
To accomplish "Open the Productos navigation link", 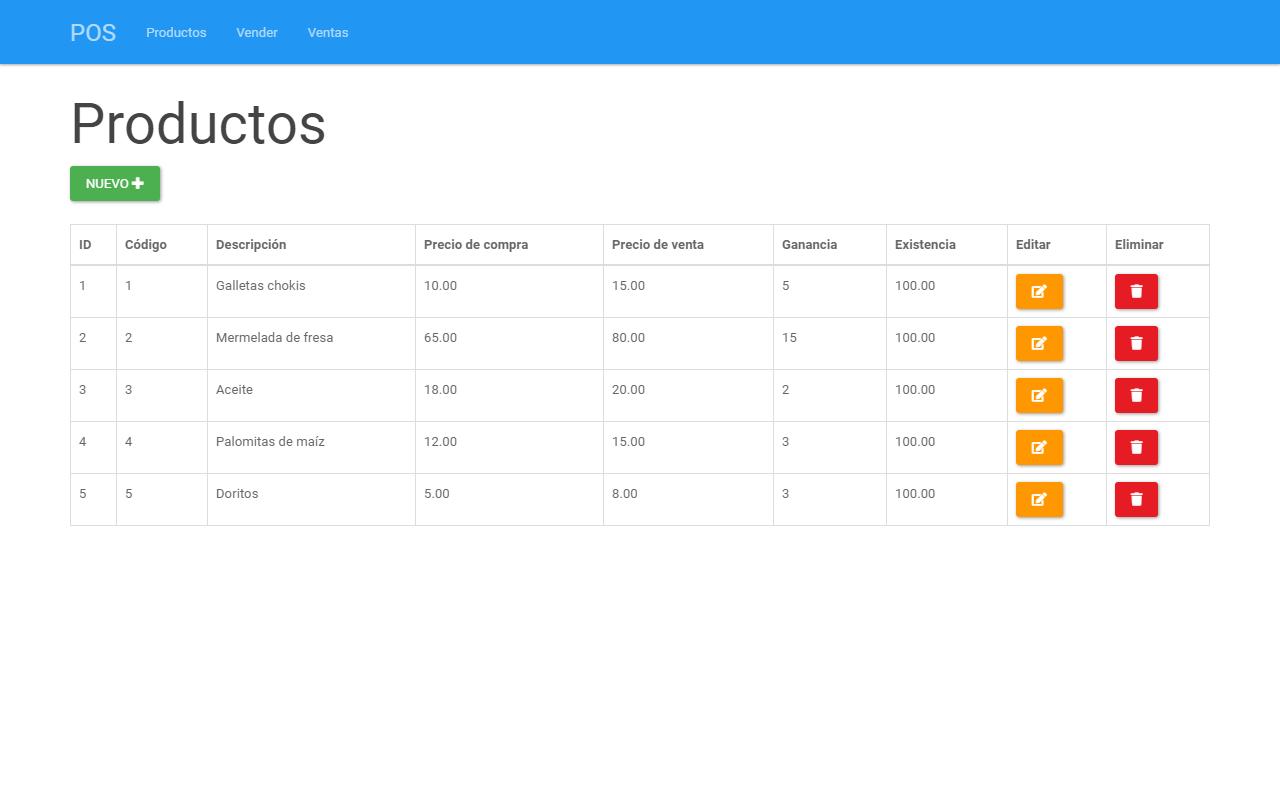I will coord(176,33).
